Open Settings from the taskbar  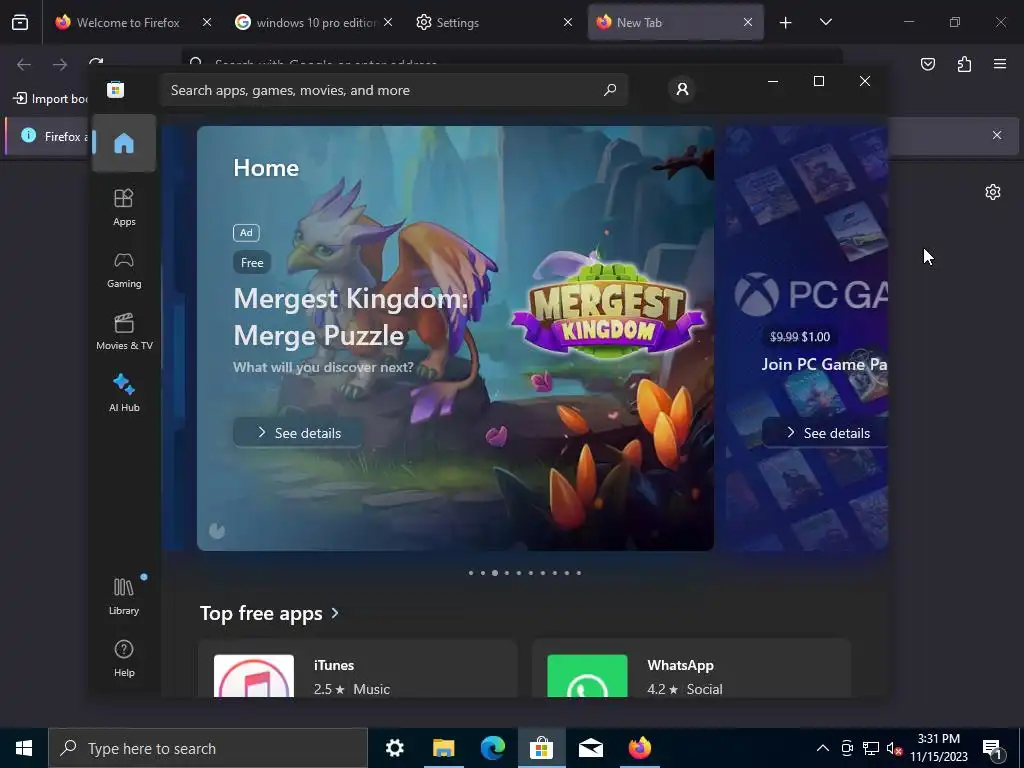click(394, 748)
